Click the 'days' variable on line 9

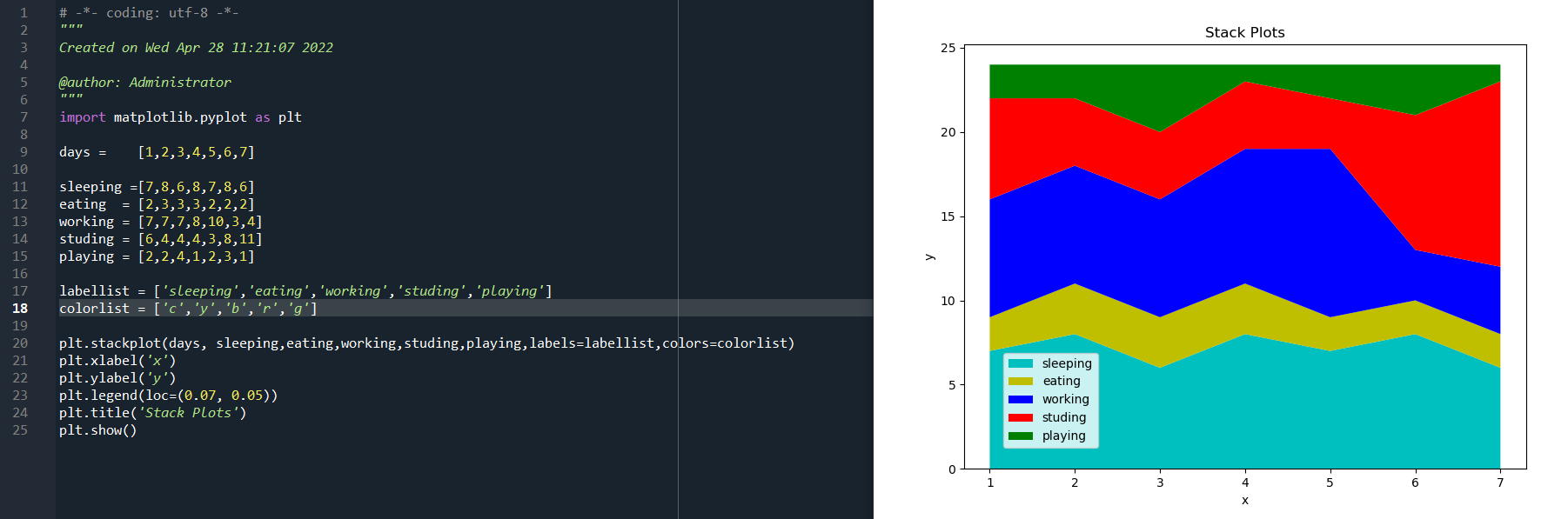coord(74,152)
